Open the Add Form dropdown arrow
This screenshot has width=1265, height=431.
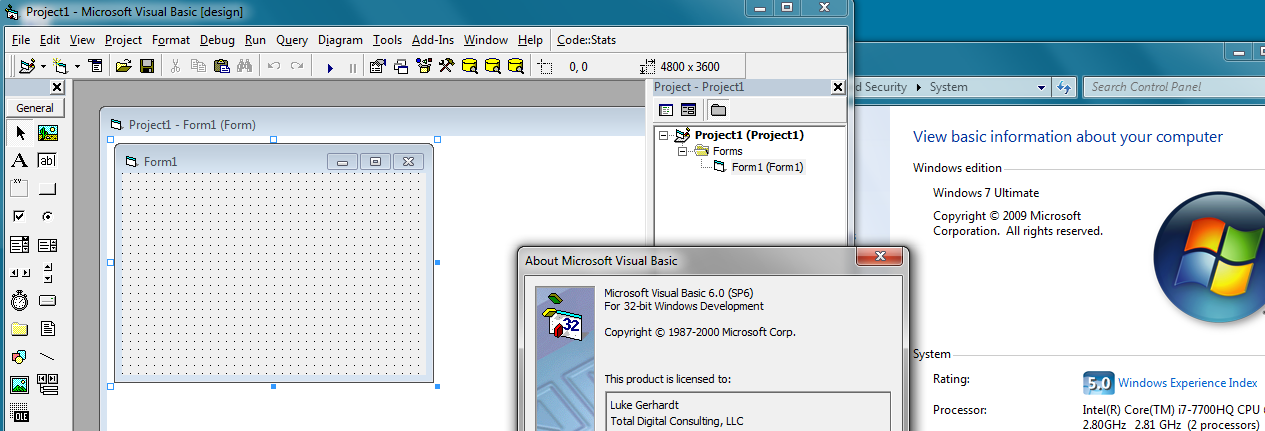[76, 67]
